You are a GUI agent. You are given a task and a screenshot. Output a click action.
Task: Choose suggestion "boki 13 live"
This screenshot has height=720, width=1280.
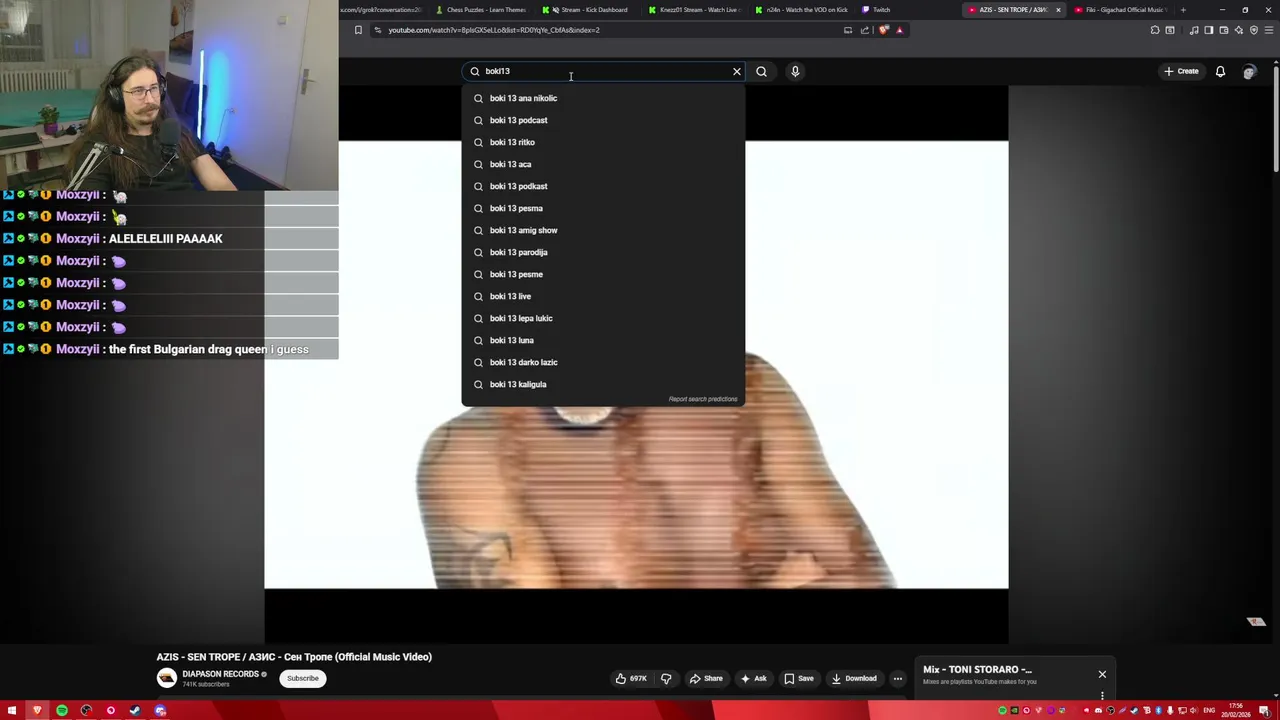[603, 296]
